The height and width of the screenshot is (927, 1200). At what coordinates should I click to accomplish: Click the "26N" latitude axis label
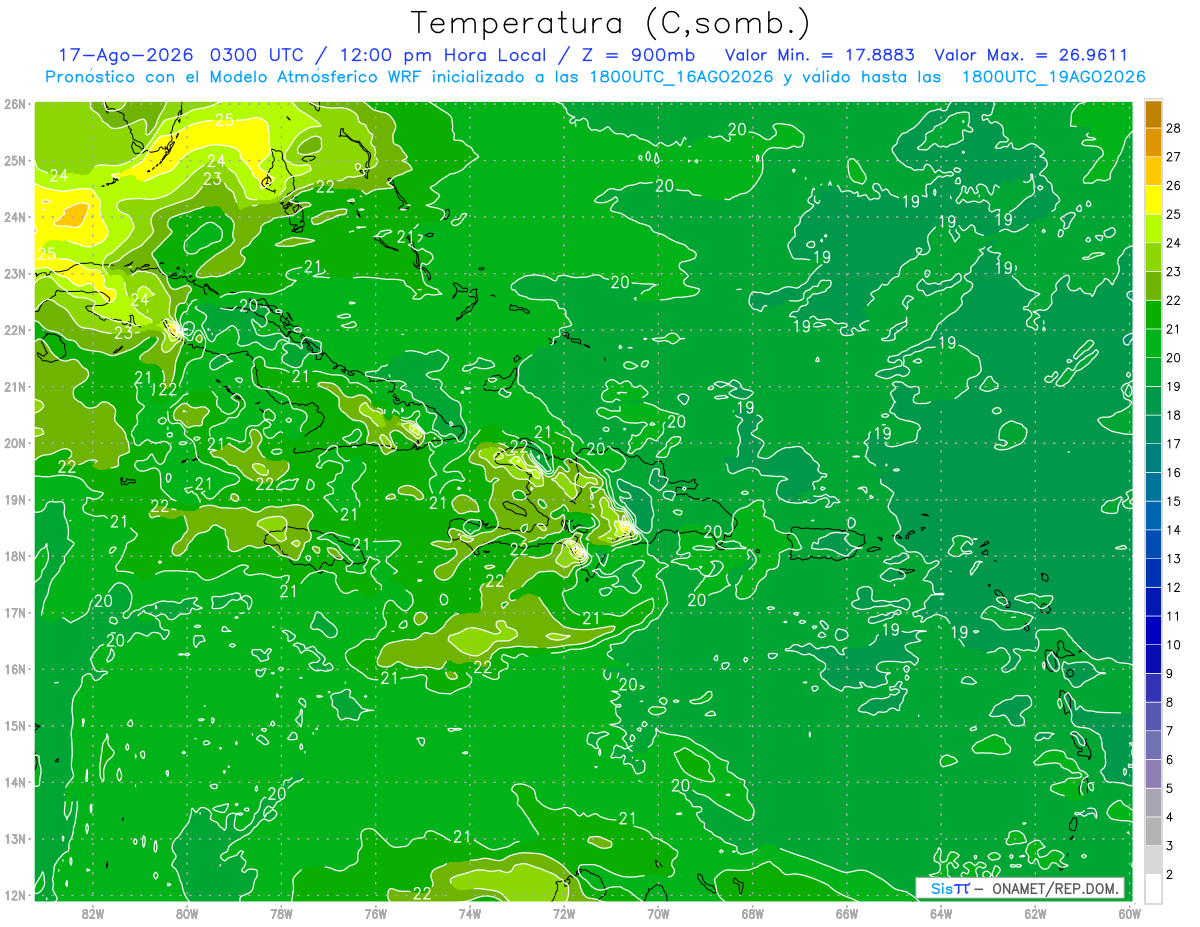[x=15, y=104]
